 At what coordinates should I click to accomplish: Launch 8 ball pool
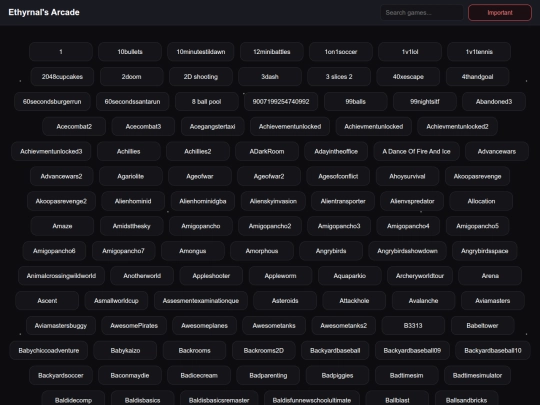207,102
